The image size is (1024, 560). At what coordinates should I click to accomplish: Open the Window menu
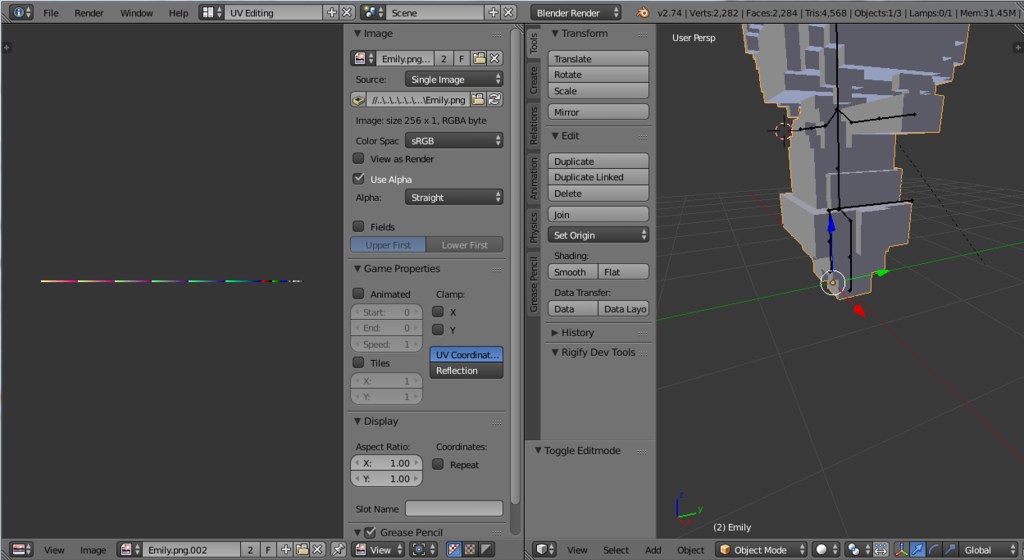point(136,12)
